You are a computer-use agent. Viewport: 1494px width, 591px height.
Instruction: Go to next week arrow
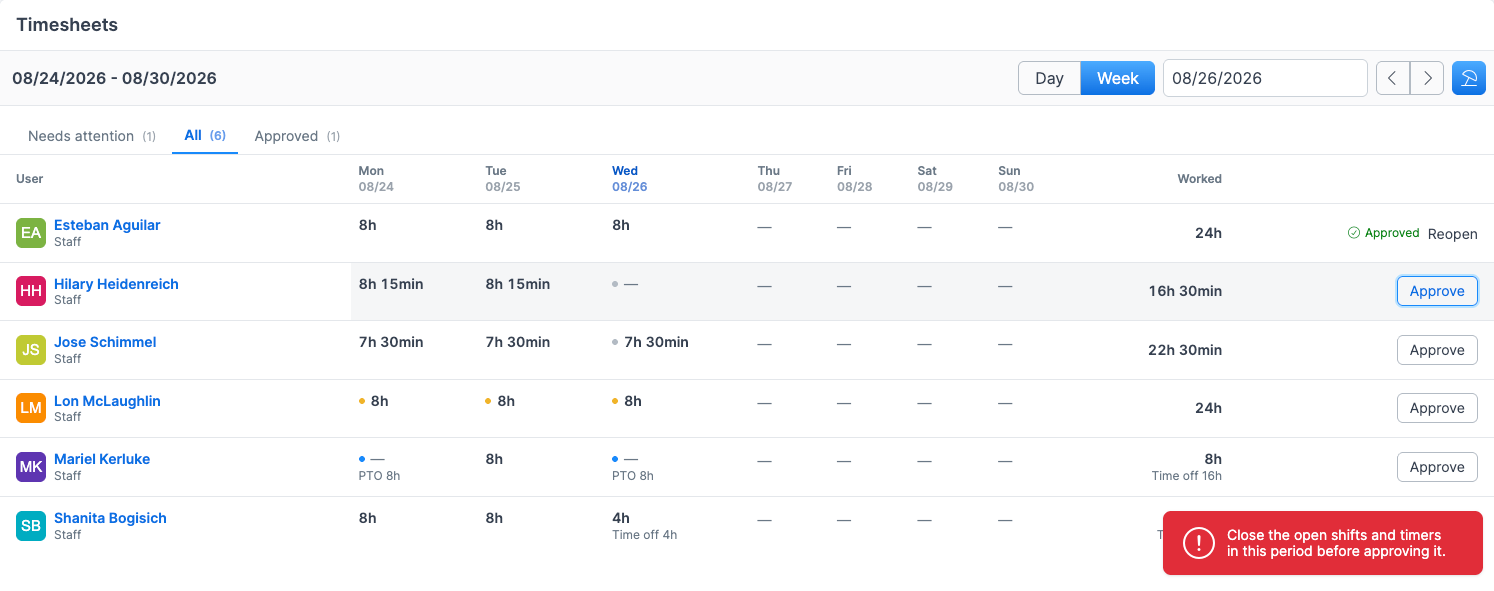(x=1427, y=78)
